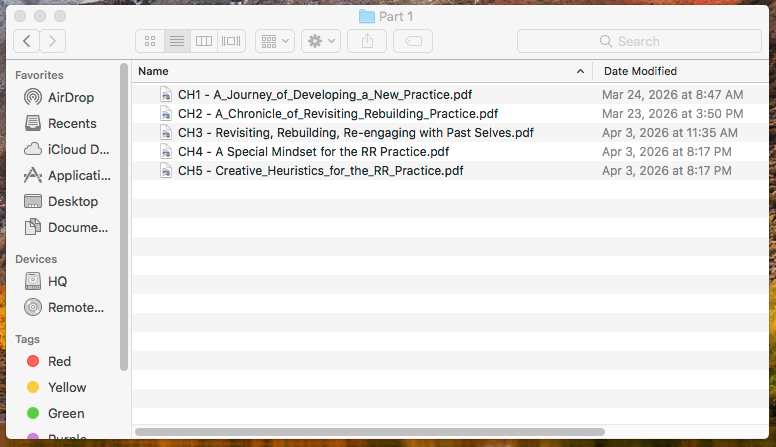Go back using the left arrow

26,41
